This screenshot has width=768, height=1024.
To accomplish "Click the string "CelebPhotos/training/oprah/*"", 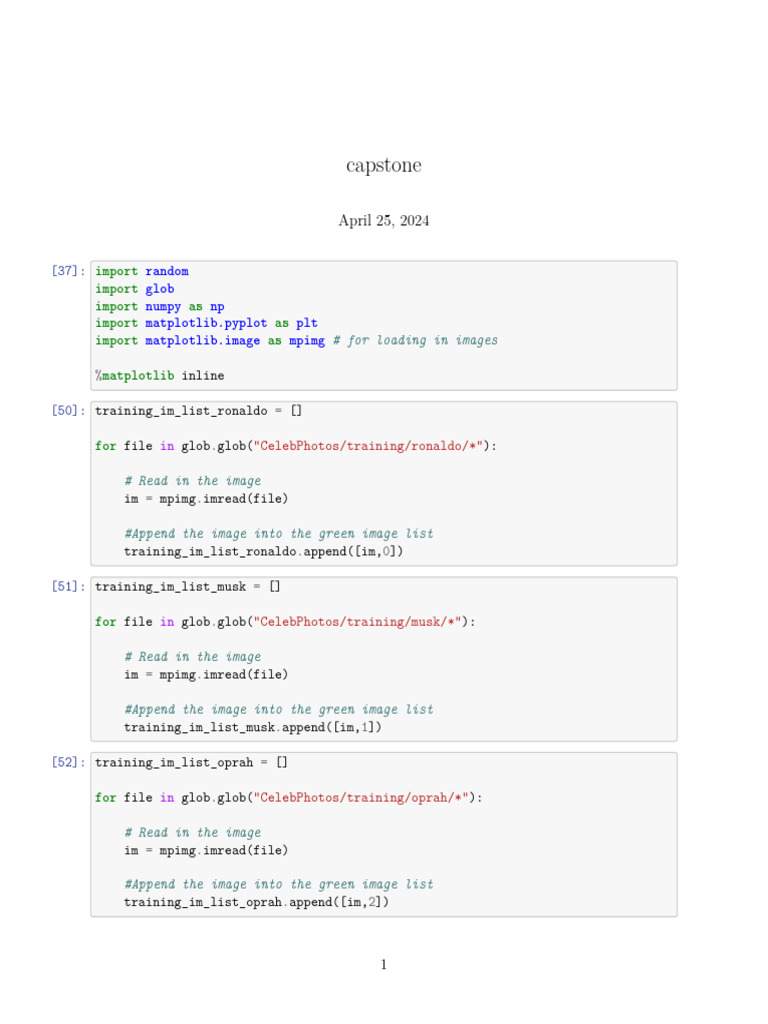I will pos(361,797).
